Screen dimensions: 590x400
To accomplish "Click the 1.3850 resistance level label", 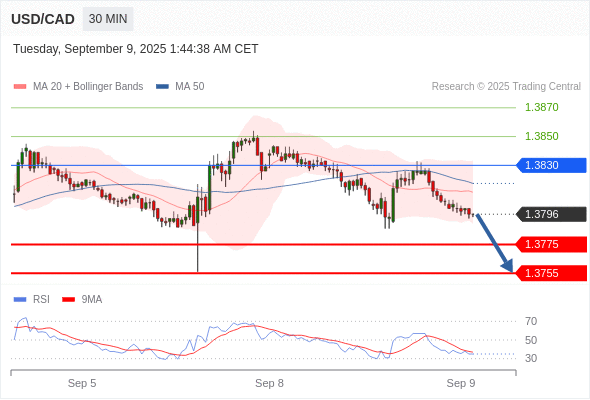I will click(x=541, y=136).
